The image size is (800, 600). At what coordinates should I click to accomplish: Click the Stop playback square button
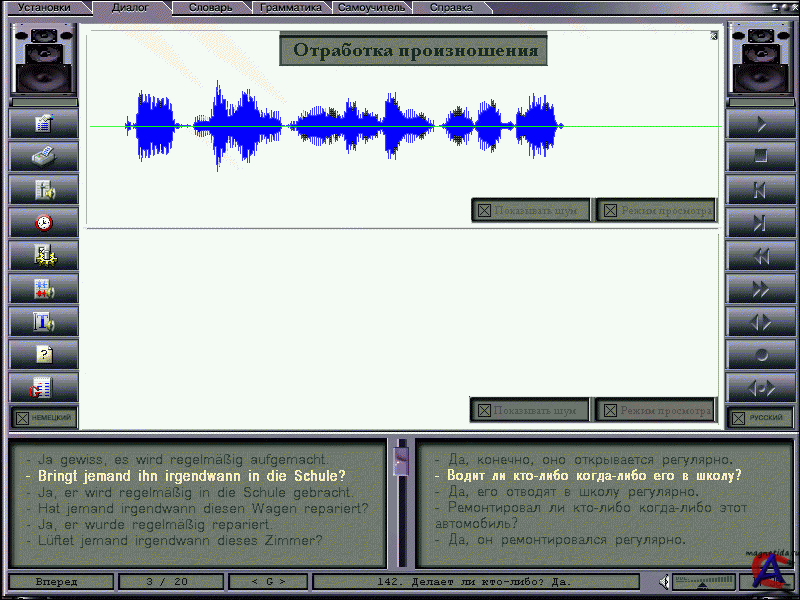761,157
